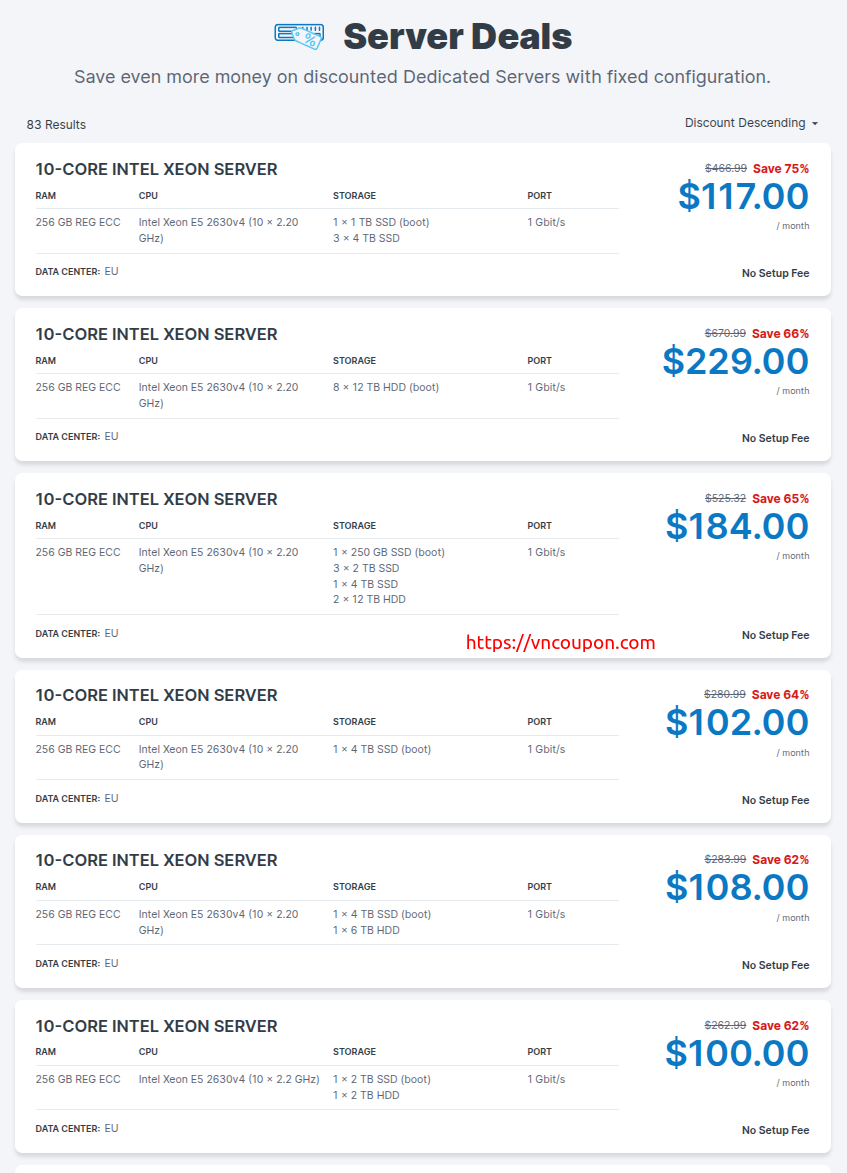The height and width of the screenshot is (1173, 847).
Task: Click the title of the $117.00 server
Action: point(156,169)
